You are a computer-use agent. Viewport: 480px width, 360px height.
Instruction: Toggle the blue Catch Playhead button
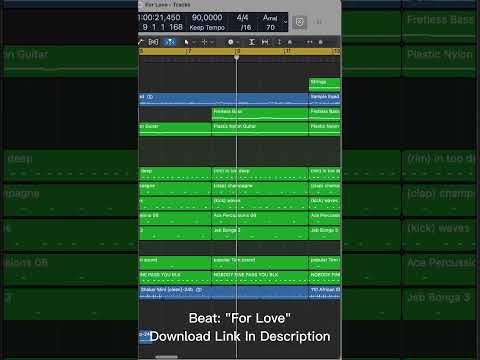(x=169, y=42)
